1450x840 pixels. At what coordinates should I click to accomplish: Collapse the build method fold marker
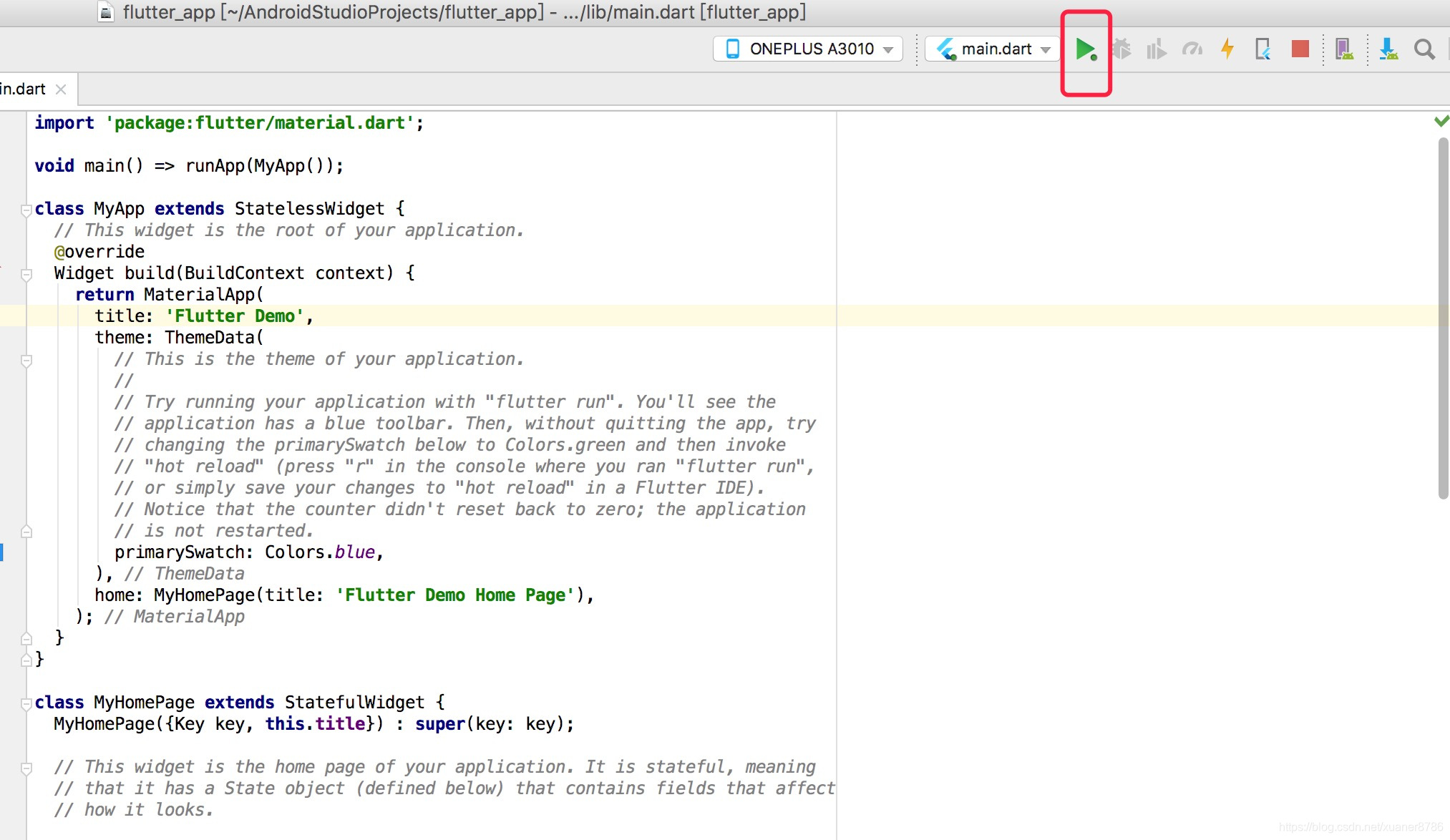pyautogui.click(x=26, y=275)
